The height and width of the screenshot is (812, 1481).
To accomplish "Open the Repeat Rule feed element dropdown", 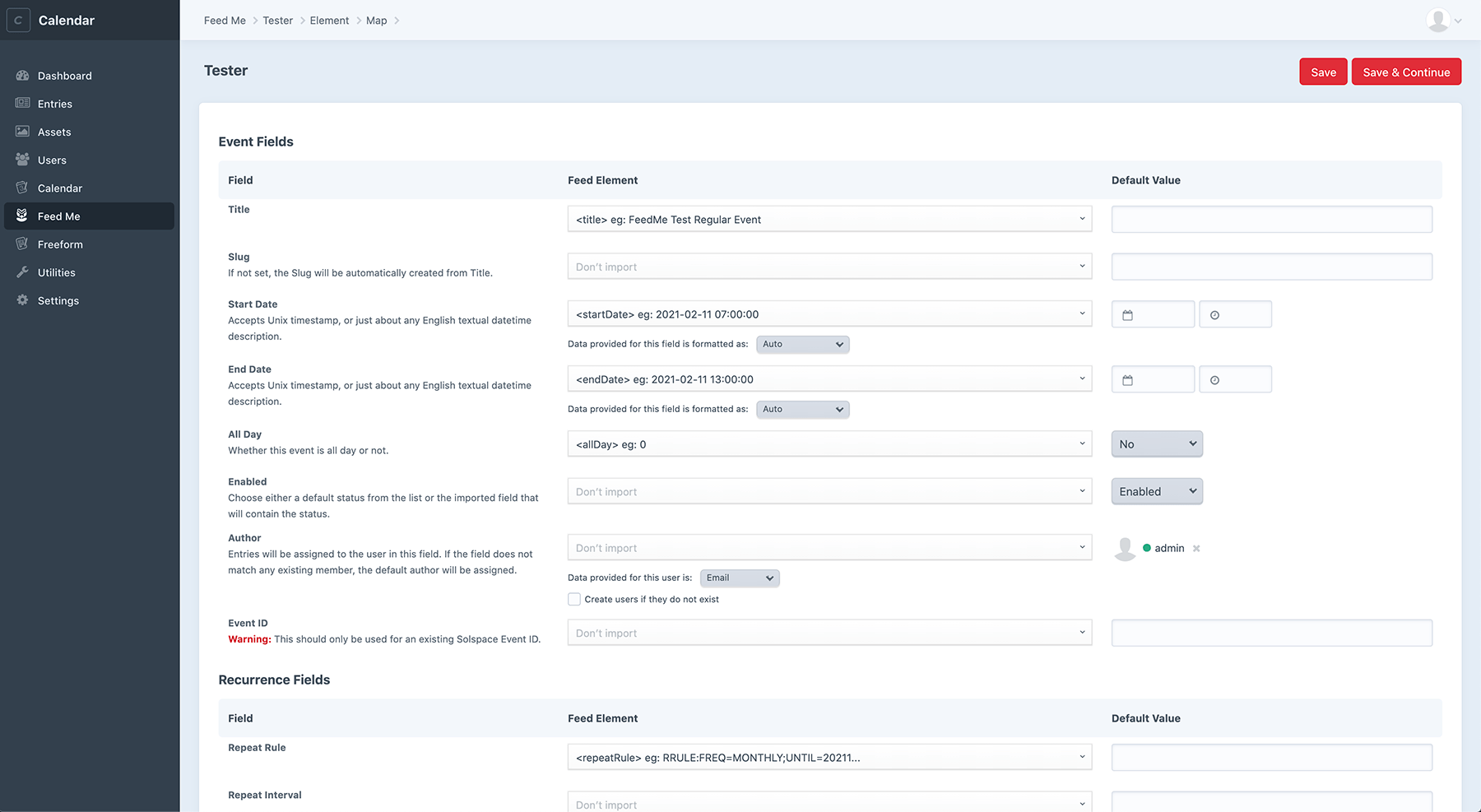I will [829, 757].
